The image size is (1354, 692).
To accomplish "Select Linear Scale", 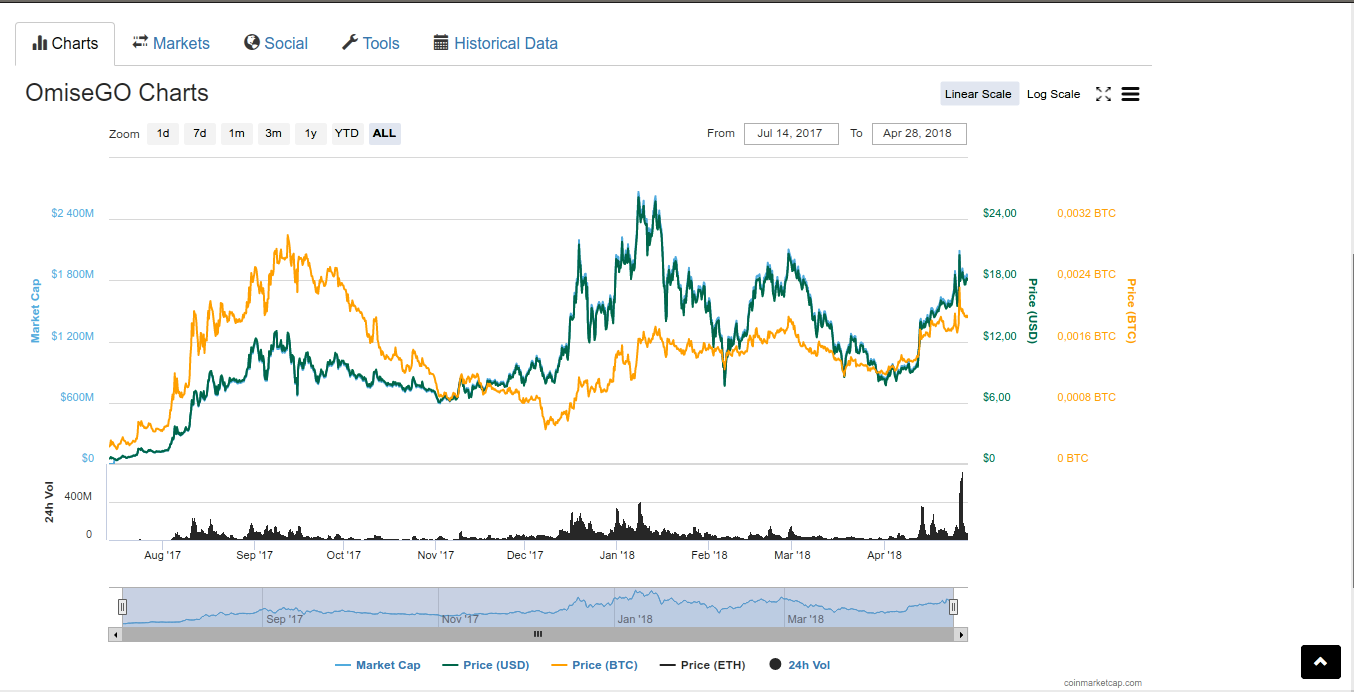I will pos(979,94).
